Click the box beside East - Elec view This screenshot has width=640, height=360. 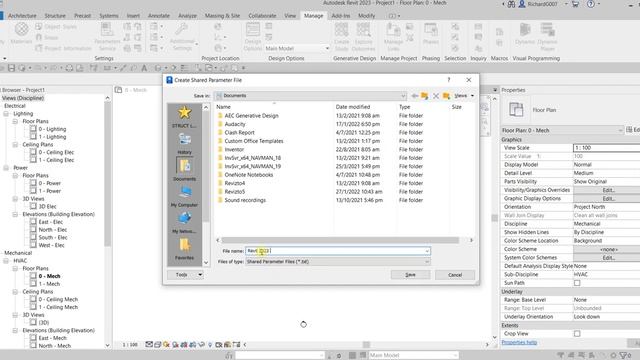[33, 222]
